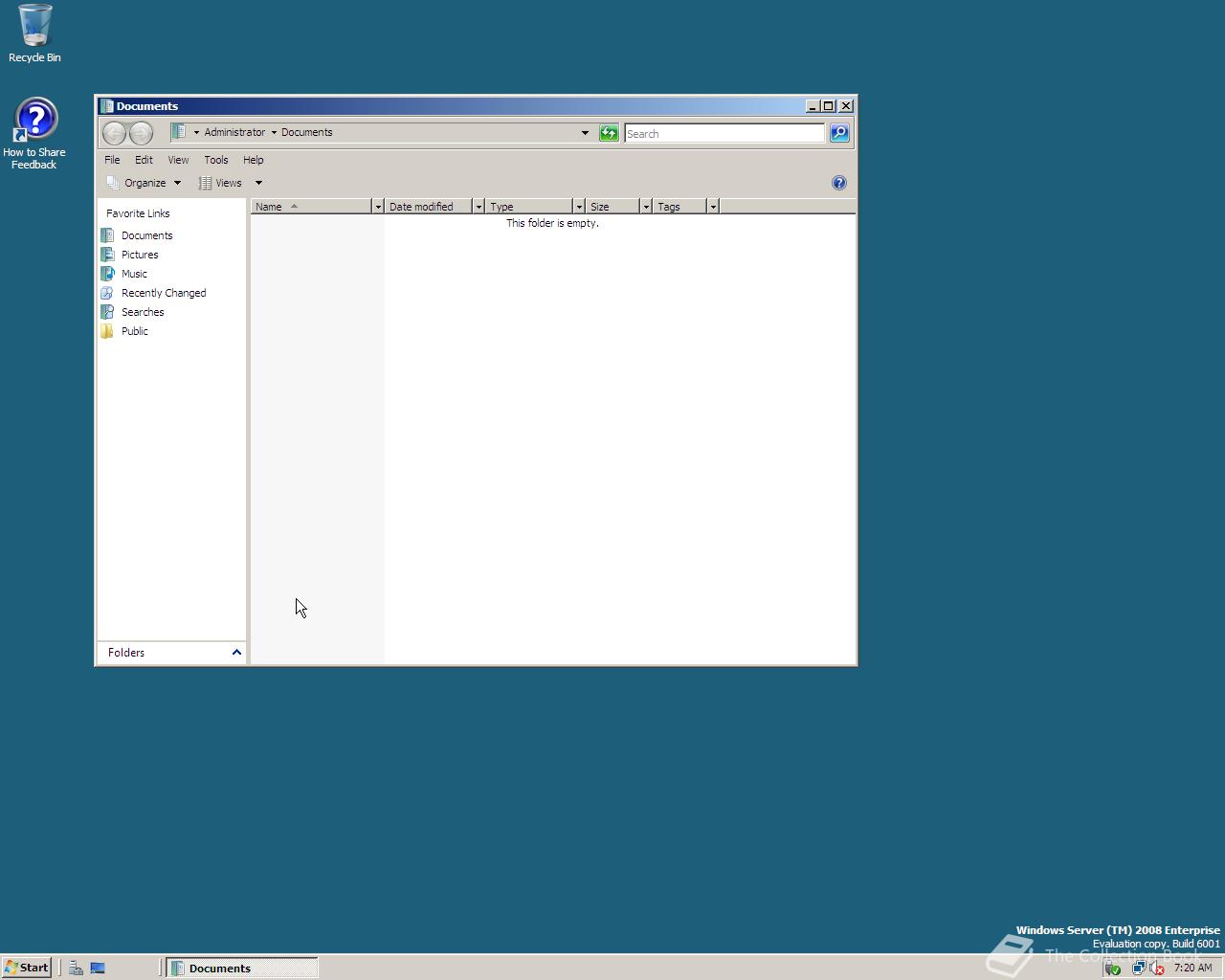
Task: Open the View menu
Action: click(x=178, y=160)
